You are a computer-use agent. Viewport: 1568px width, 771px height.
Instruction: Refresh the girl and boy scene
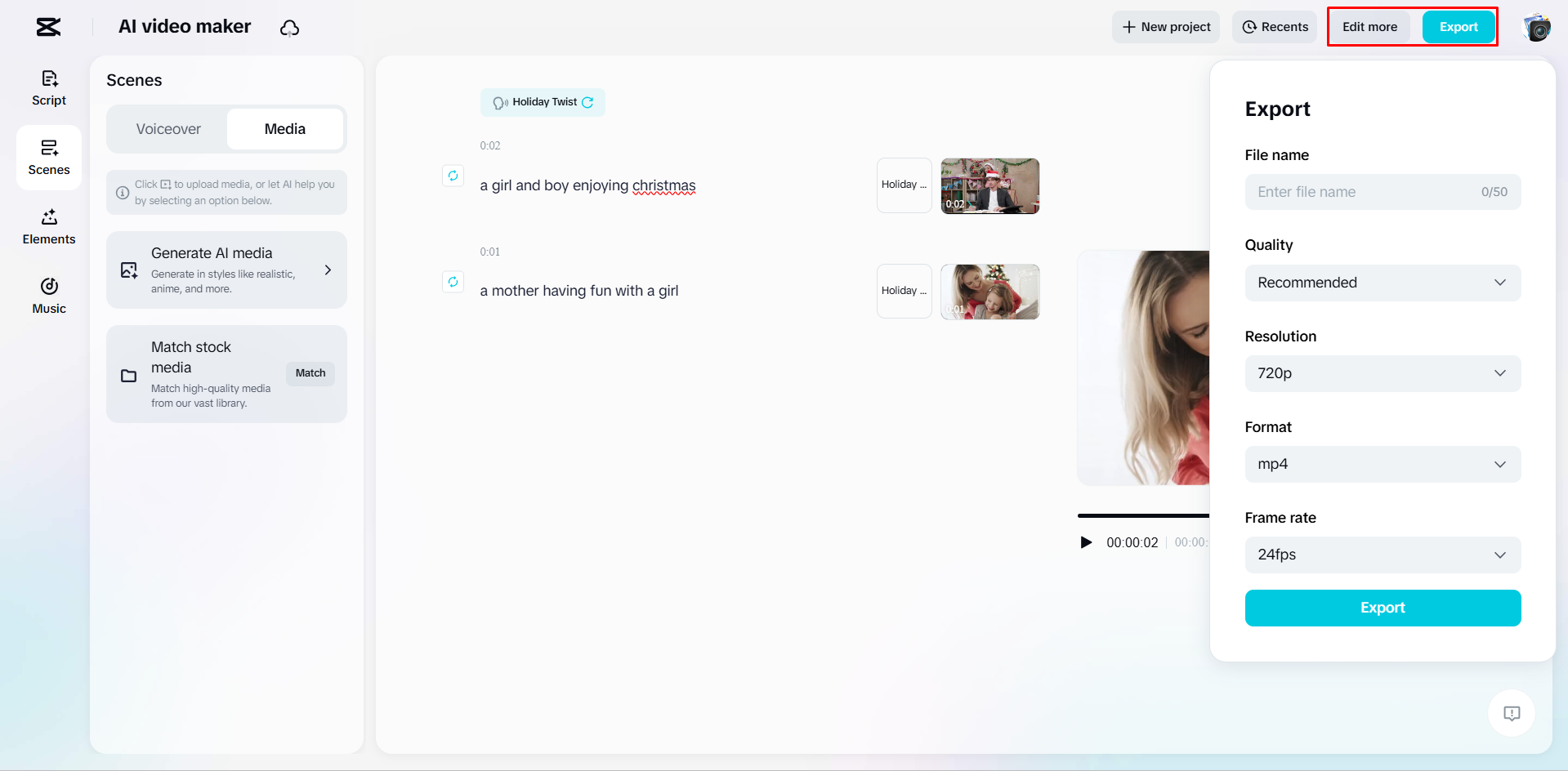(x=453, y=176)
